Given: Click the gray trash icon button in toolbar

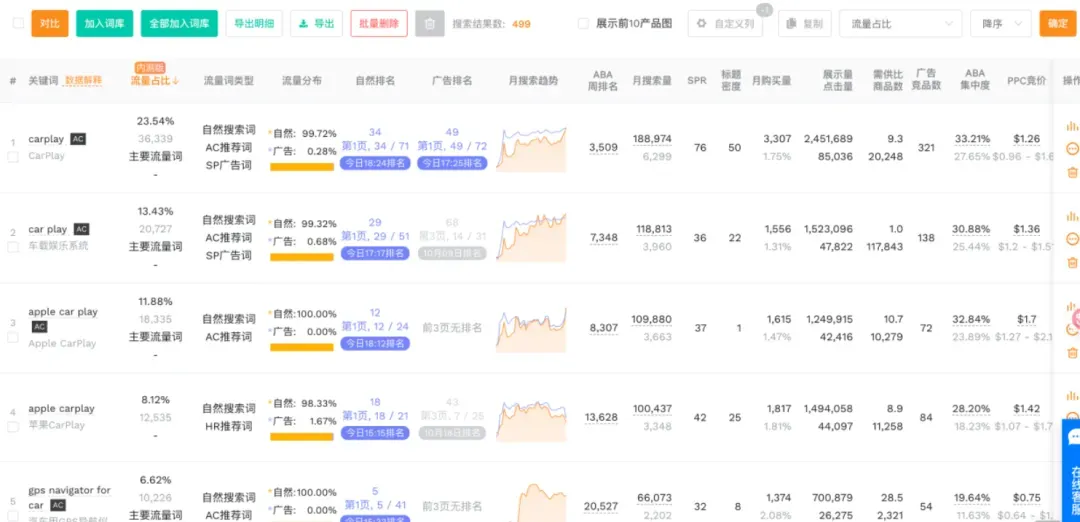Looking at the screenshot, I should pos(430,23).
